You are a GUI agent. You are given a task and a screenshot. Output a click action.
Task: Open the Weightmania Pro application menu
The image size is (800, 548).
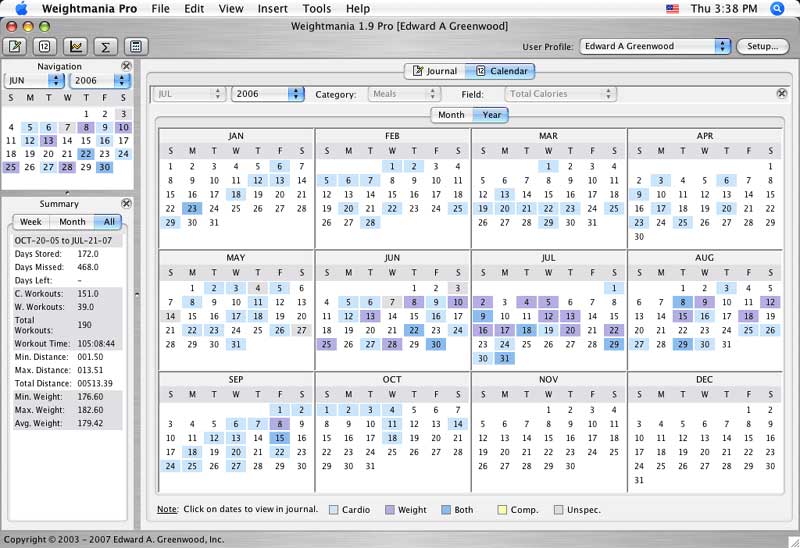pos(89,9)
